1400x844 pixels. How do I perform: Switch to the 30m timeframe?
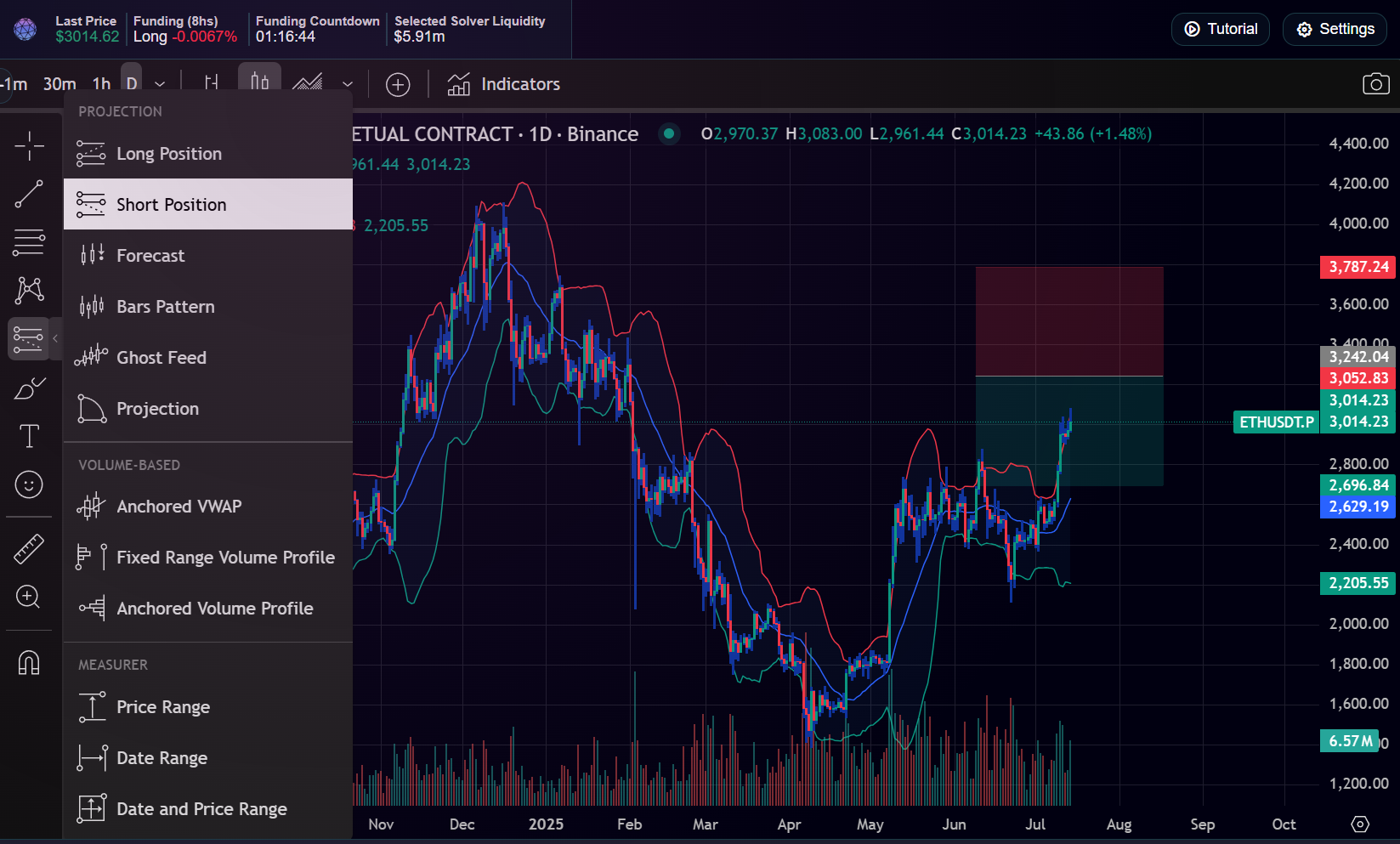pos(60,84)
